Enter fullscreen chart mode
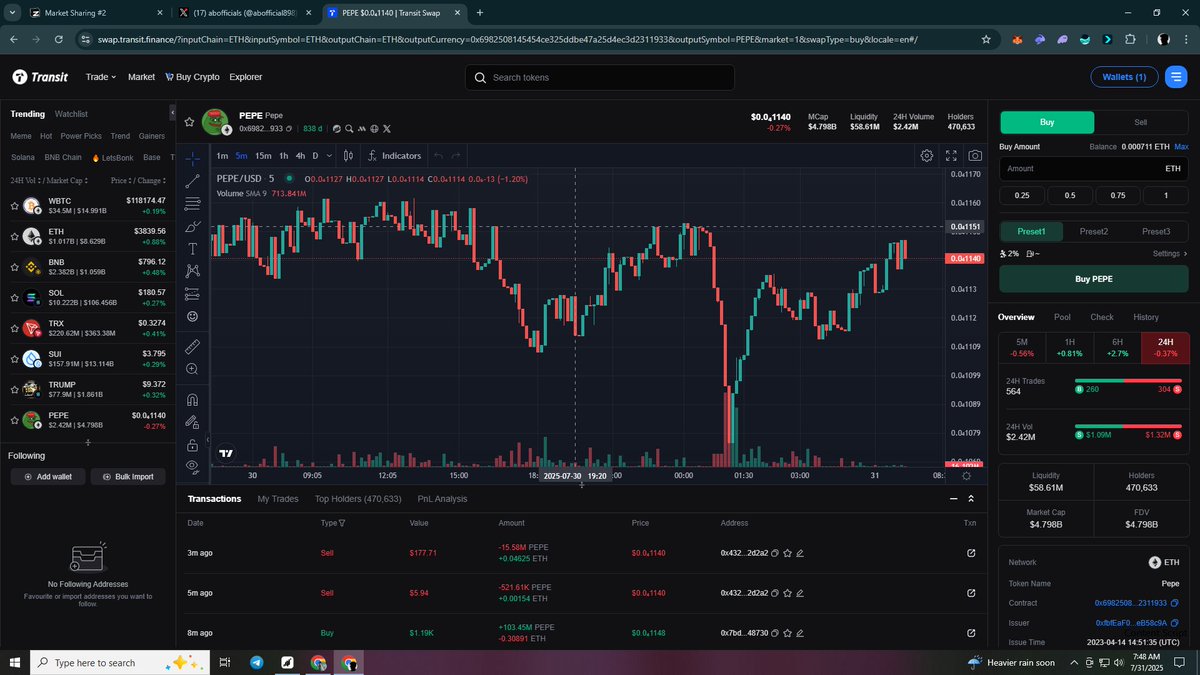 951,156
